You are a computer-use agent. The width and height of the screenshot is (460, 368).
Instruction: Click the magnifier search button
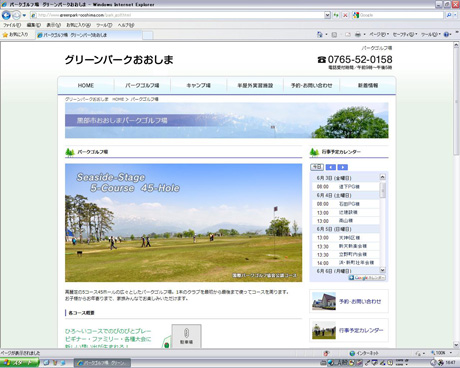[x=449, y=15]
